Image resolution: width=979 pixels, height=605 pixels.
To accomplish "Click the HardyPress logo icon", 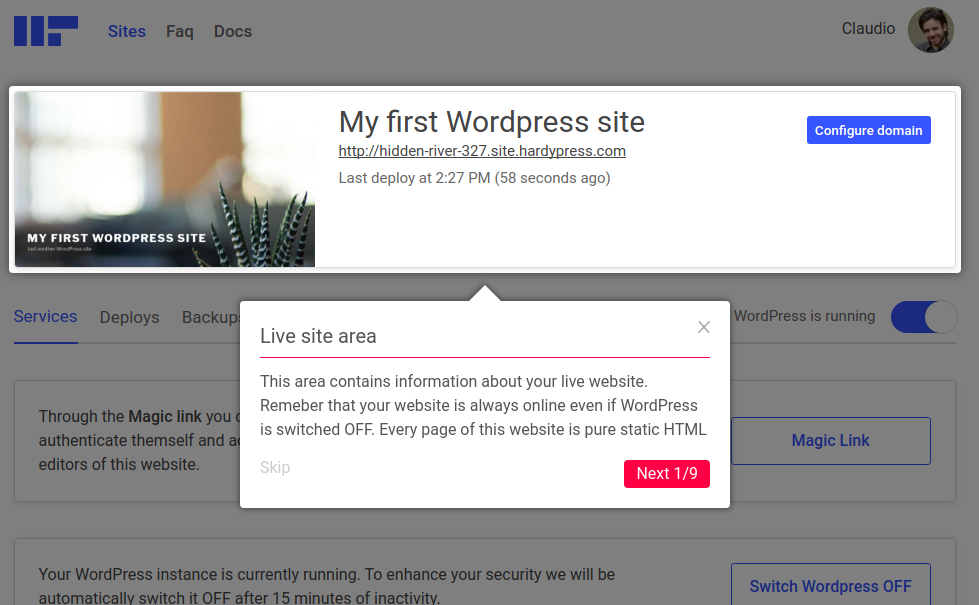I will (x=45, y=30).
